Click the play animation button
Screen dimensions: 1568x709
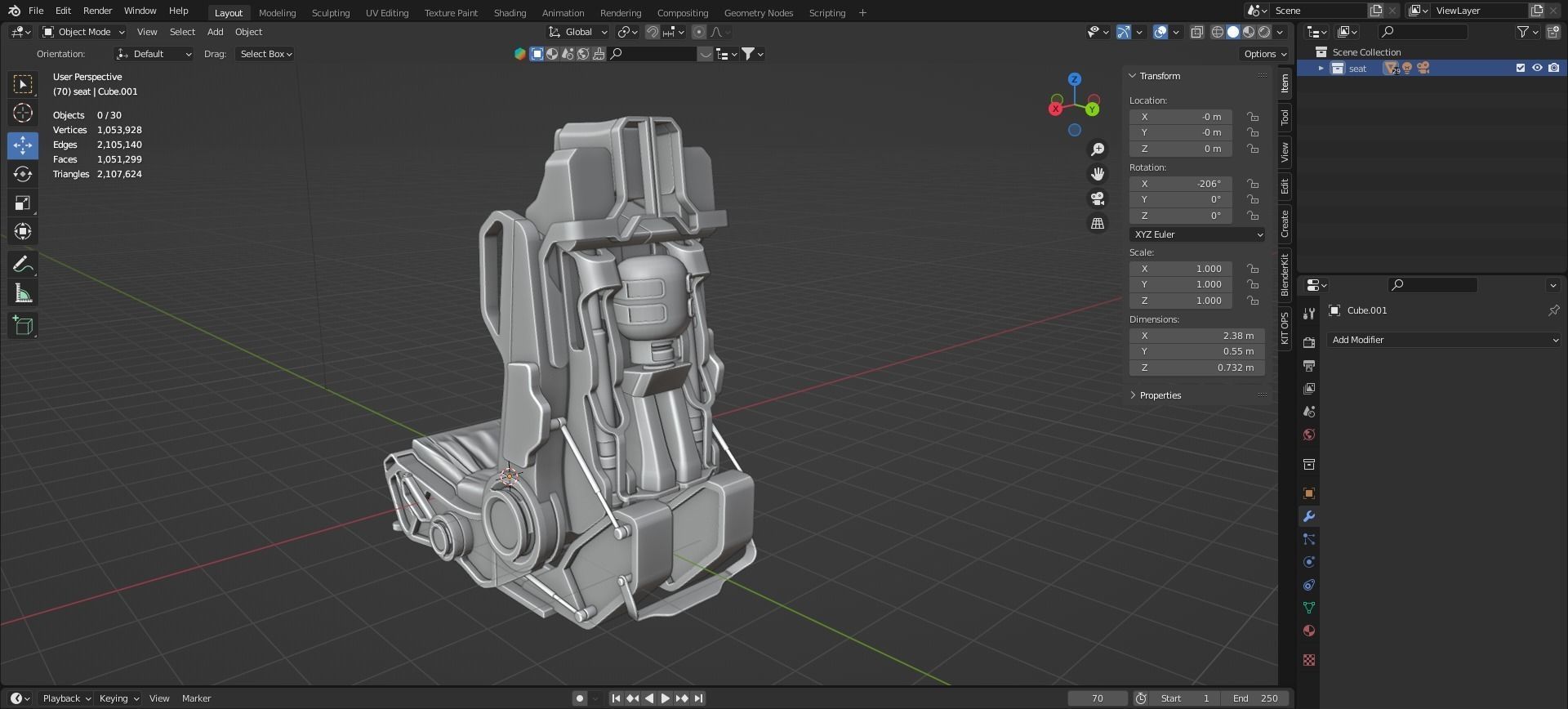pyautogui.click(x=665, y=698)
